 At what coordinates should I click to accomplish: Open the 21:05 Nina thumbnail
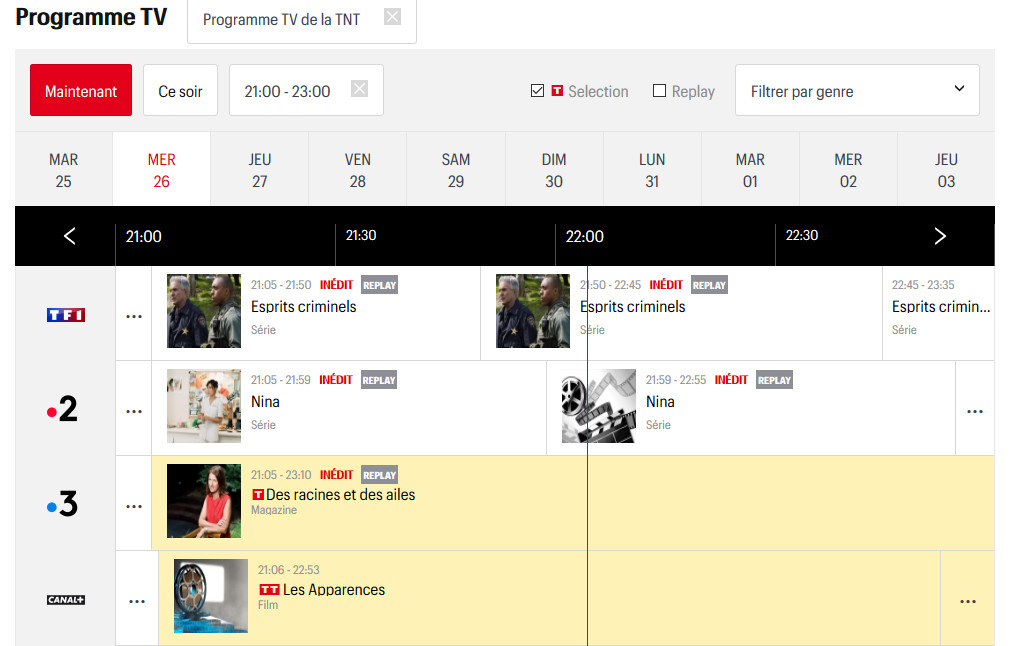tap(204, 406)
